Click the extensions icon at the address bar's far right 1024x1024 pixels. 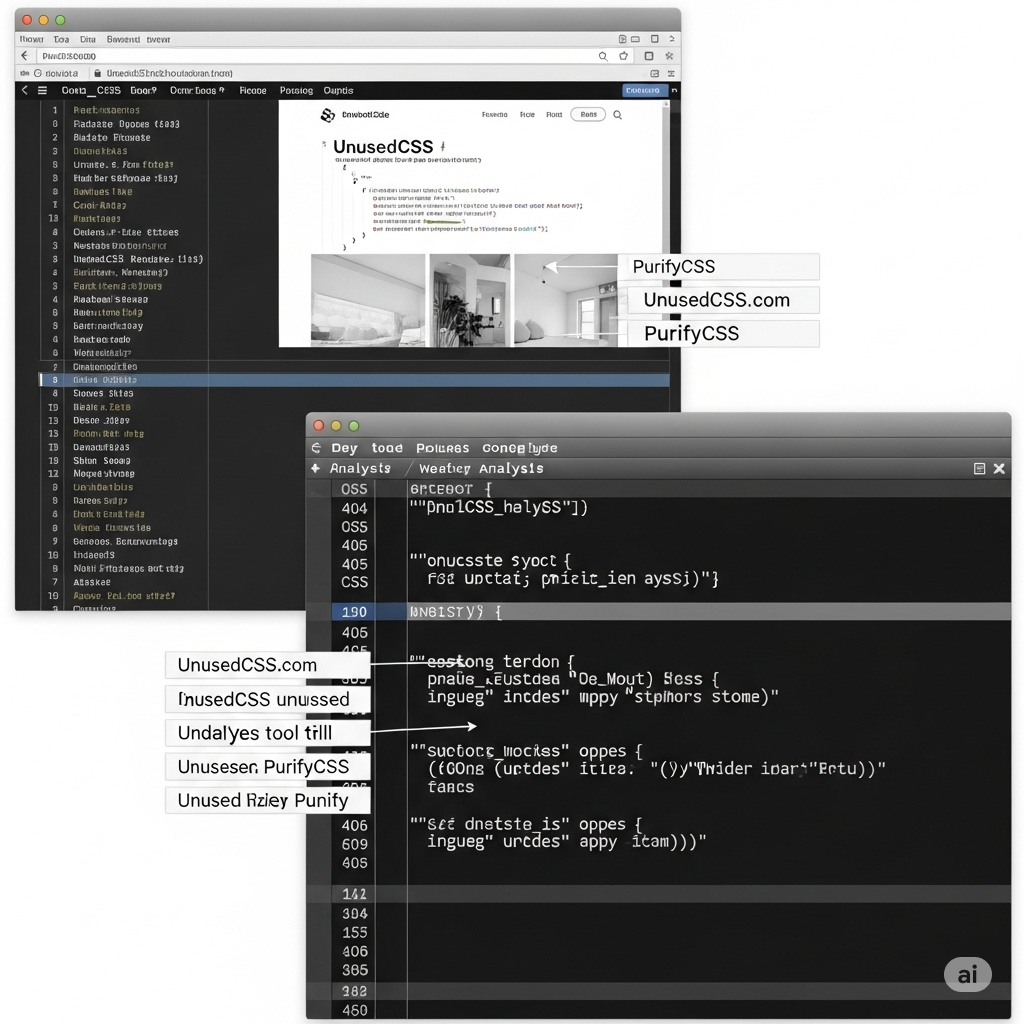pos(669,56)
